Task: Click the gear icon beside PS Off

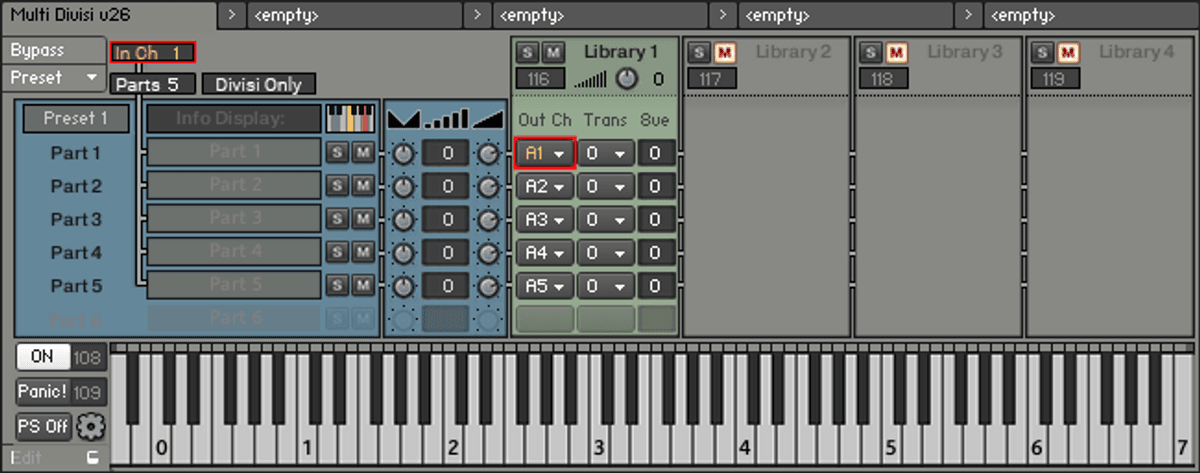Action: (x=90, y=426)
